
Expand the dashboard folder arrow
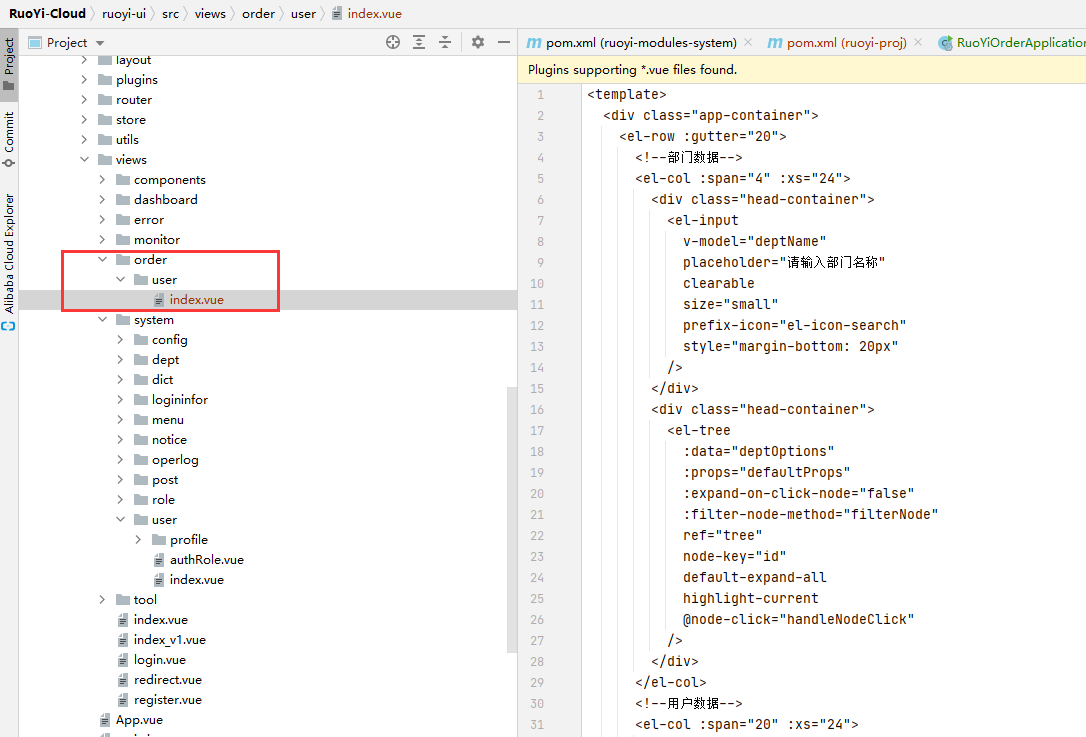pyautogui.click(x=103, y=199)
